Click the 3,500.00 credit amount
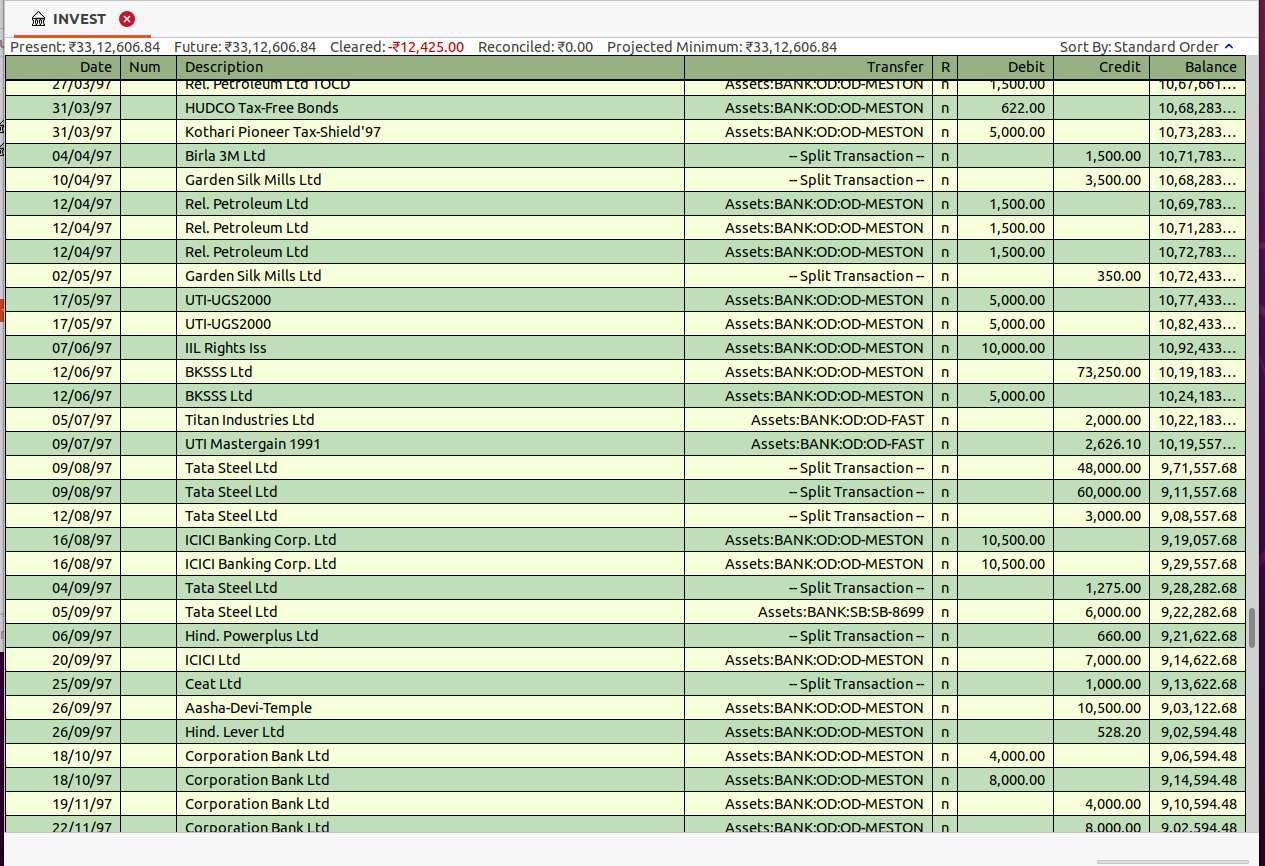The width and height of the screenshot is (1265, 866). click(x=1113, y=180)
